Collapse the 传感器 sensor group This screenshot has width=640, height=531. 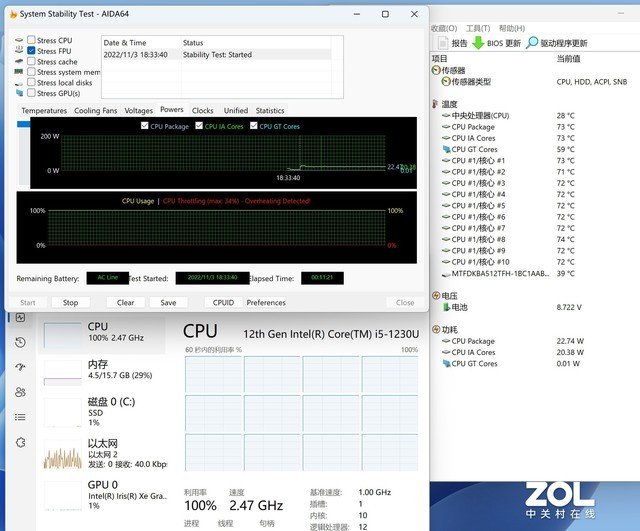click(x=436, y=70)
